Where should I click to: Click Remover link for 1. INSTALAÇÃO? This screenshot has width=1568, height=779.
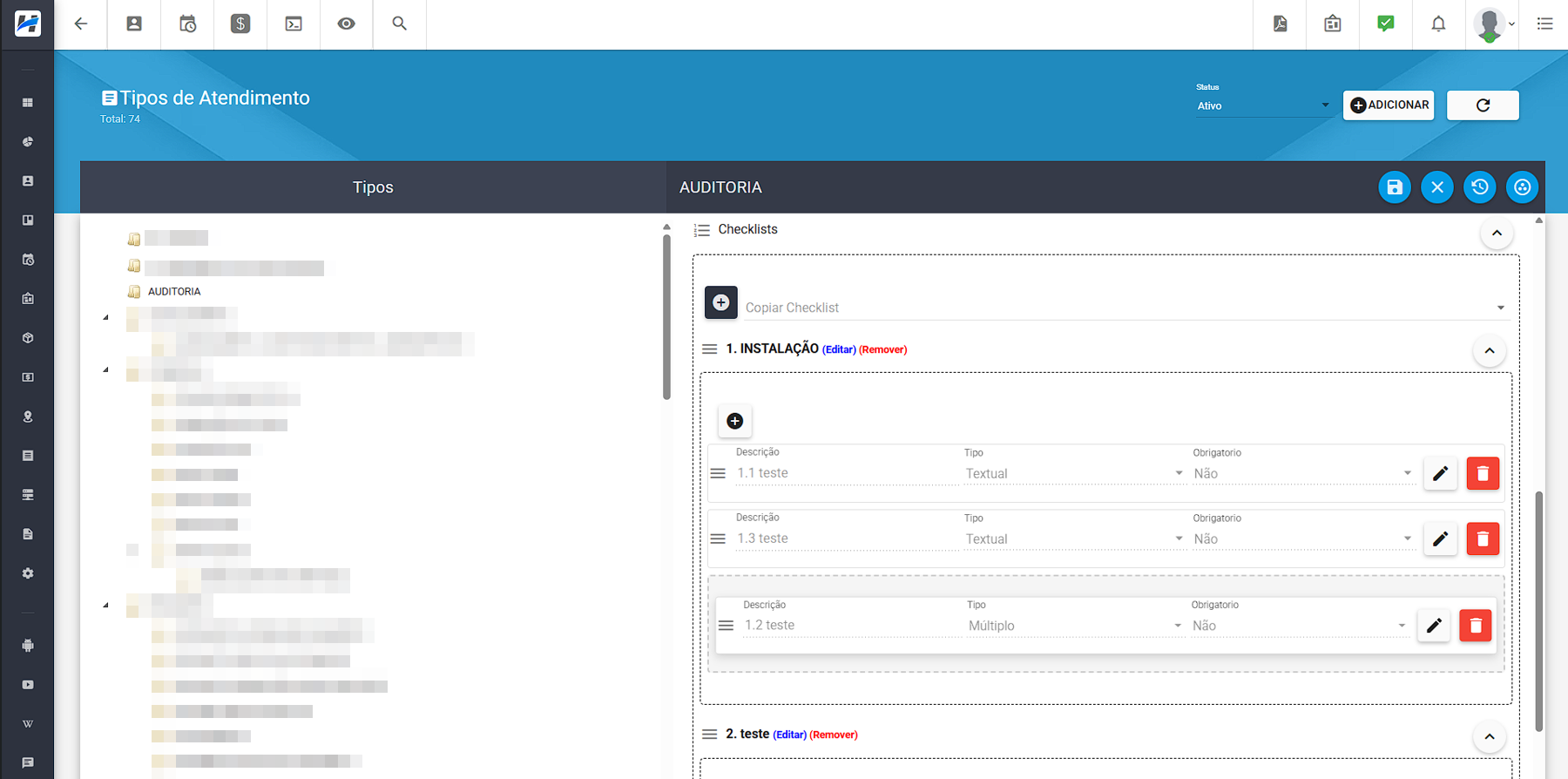[x=883, y=349]
